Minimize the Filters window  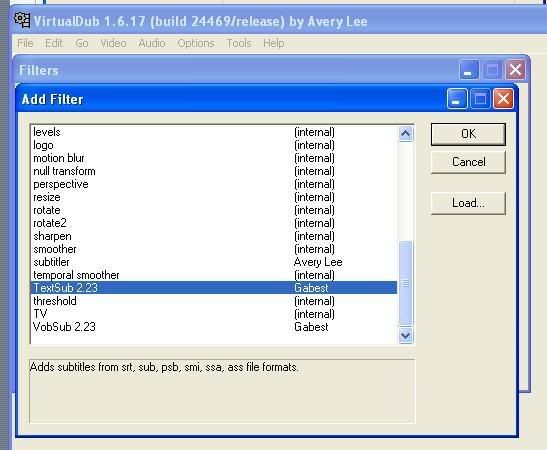click(469, 70)
